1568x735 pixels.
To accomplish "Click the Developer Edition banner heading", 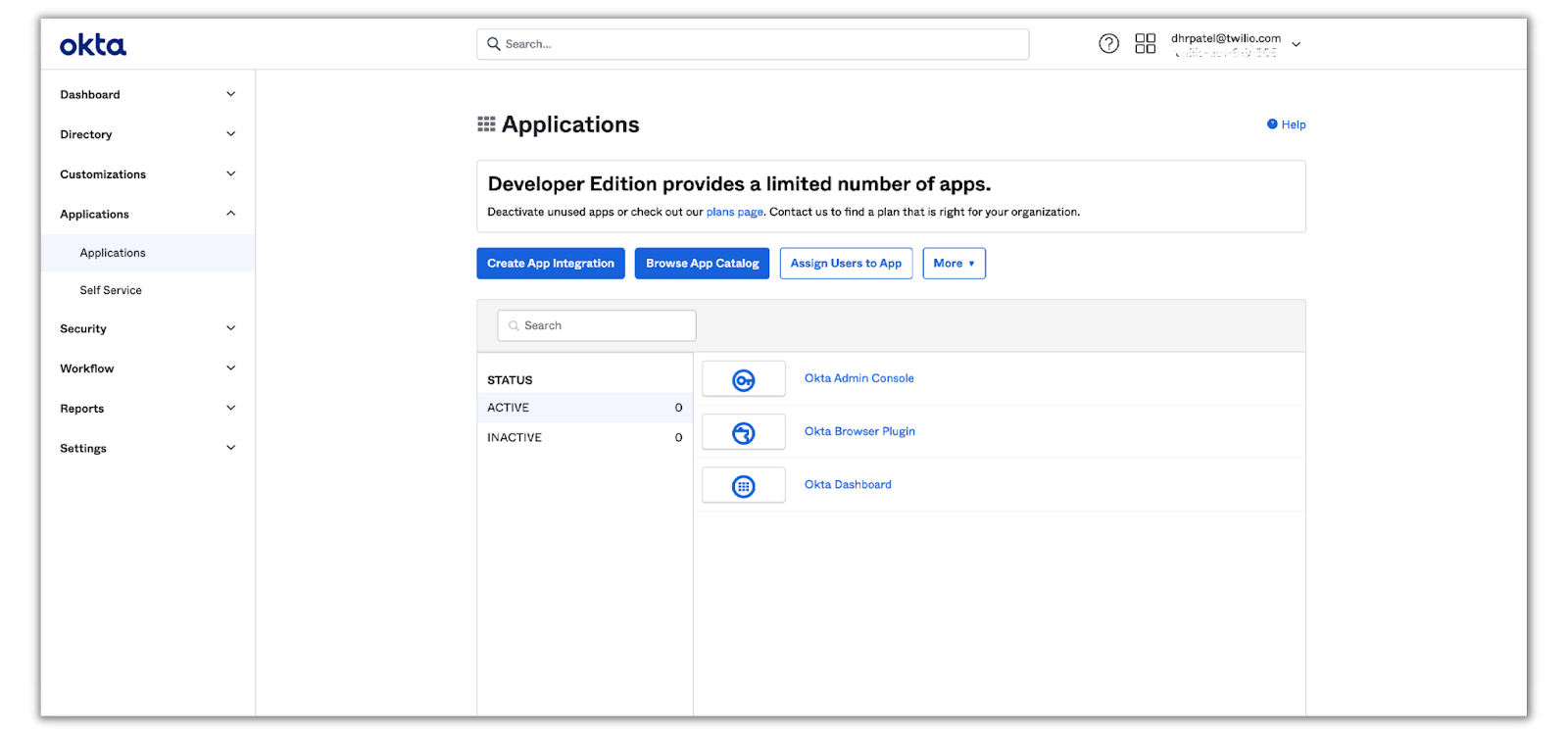I will coord(739,184).
